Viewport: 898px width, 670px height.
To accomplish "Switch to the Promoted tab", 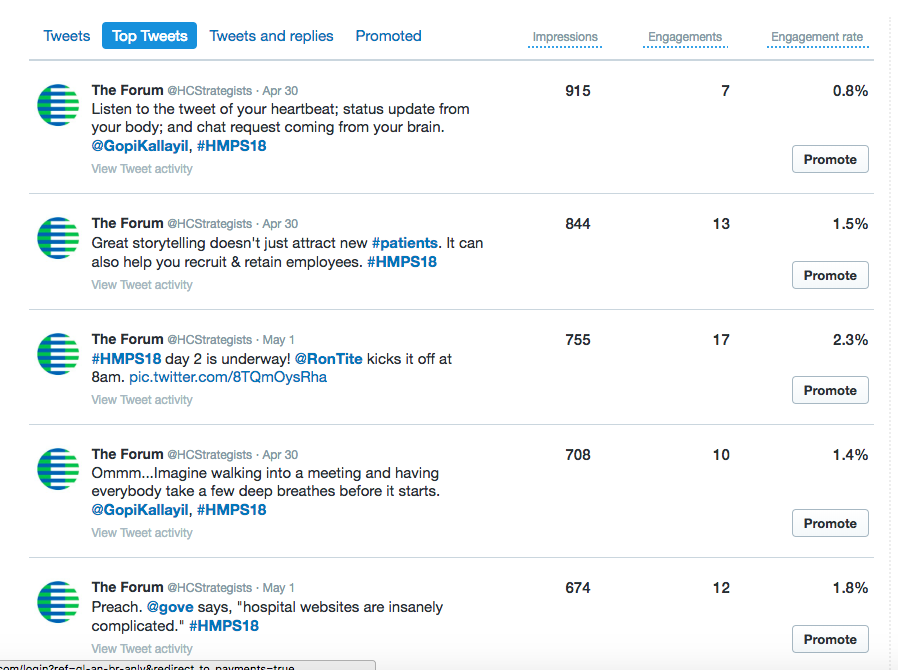I will [388, 36].
